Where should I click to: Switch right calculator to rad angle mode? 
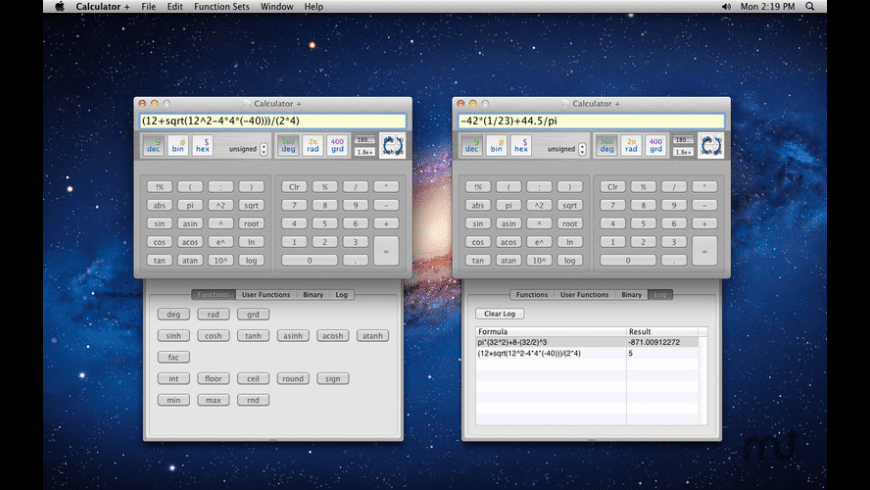(x=631, y=145)
